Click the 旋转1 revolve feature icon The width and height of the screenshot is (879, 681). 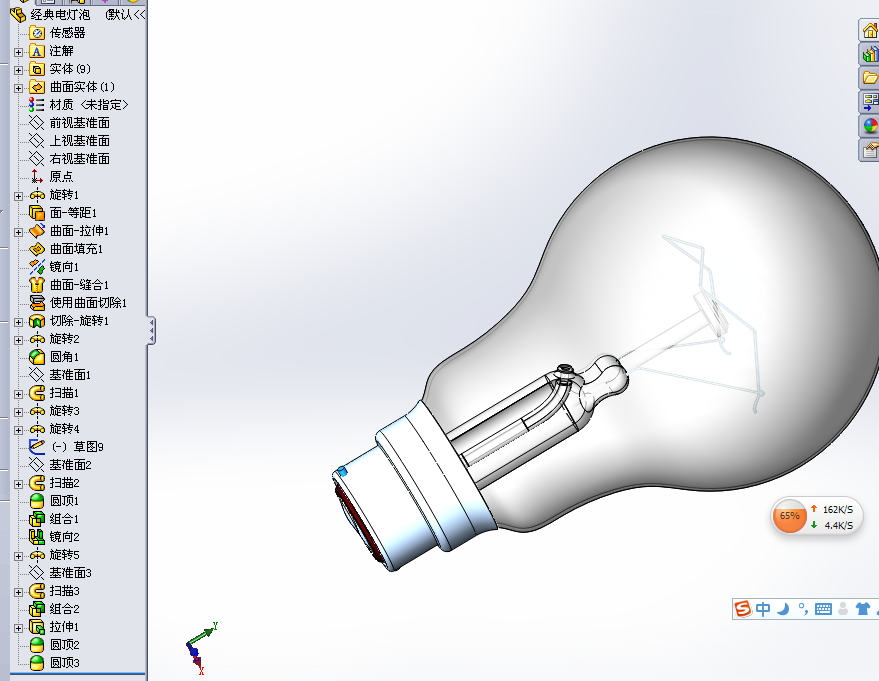click(37, 195)
